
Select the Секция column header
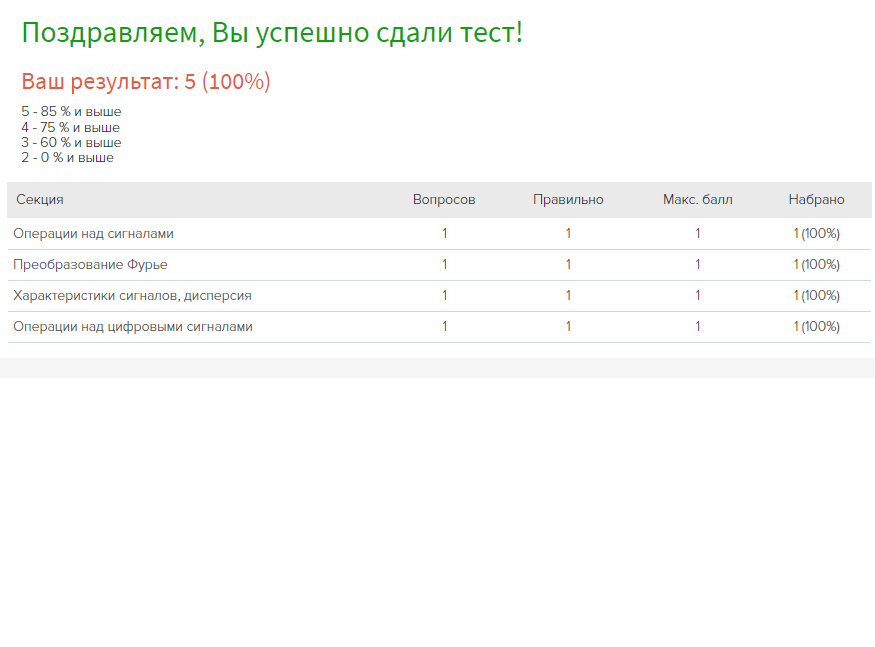click(x=40, y=199)
